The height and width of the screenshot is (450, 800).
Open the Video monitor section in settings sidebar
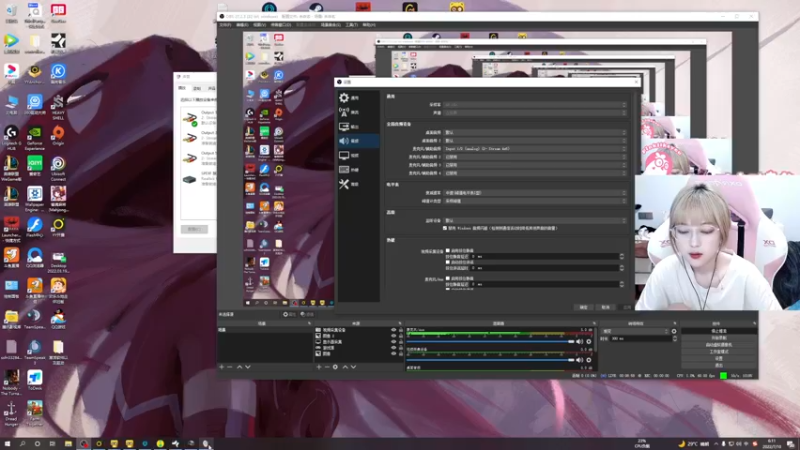[358, 155]
